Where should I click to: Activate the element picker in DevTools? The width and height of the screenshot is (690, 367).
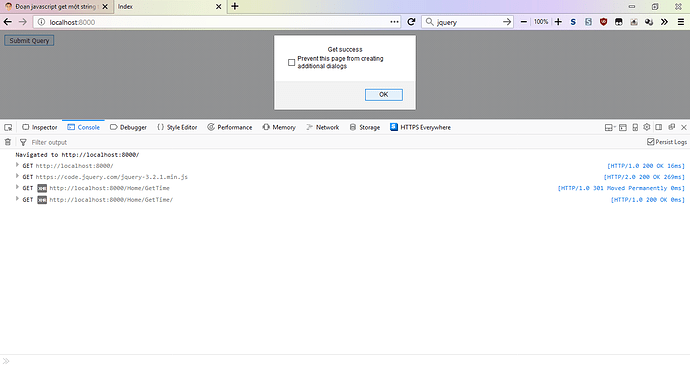(x=8, y=127)
